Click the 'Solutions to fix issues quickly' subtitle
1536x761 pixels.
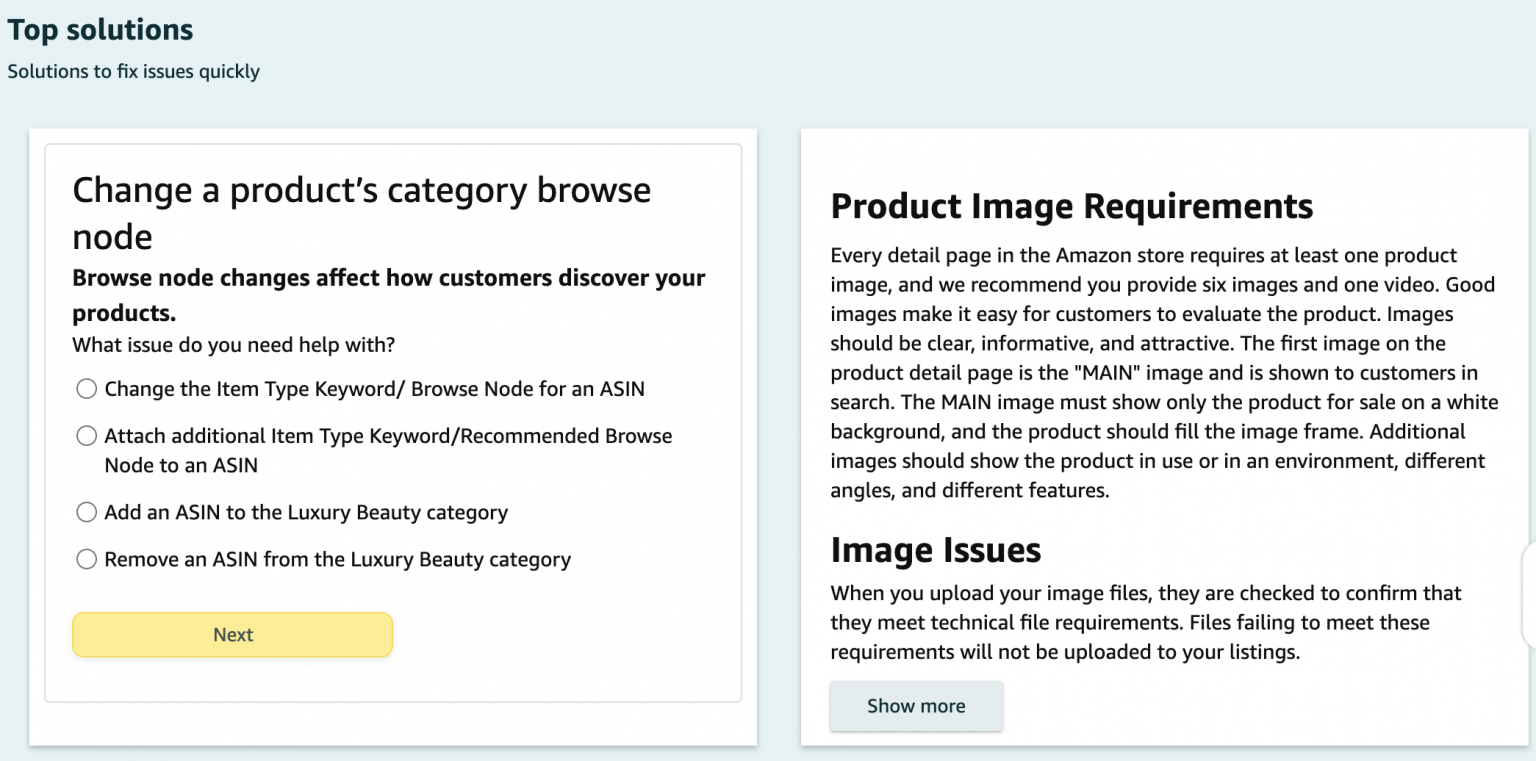pyautogui.click(x=133, y=71)
